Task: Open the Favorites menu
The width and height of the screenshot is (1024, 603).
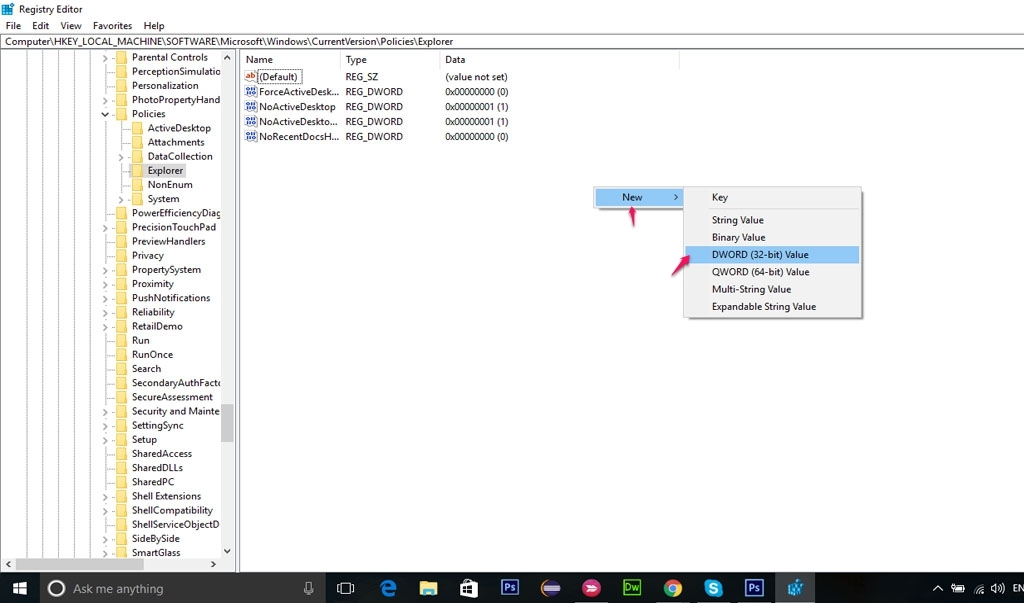Action: [x=112, y=25]
